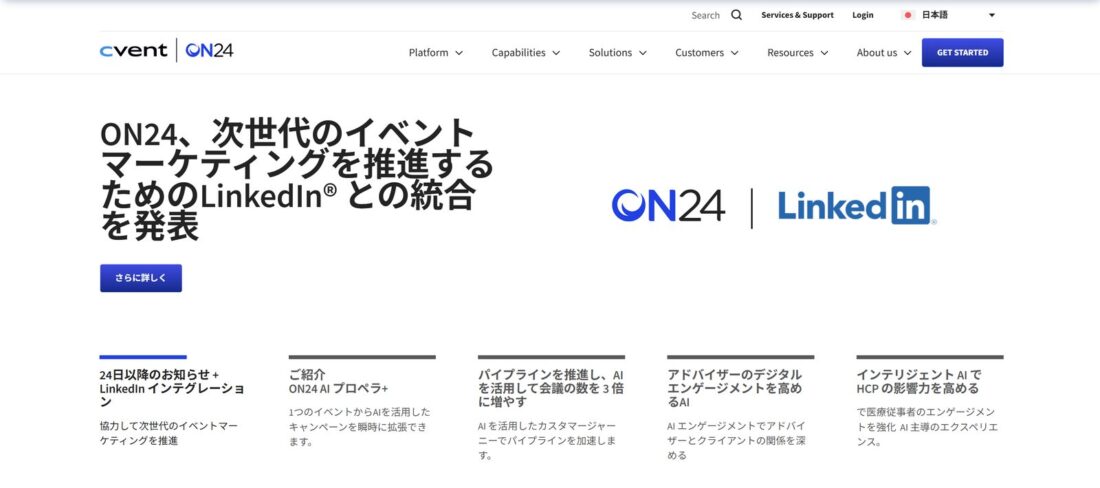Open the Services & Support link
This screenshot has height=488, width=1100.
798,15
